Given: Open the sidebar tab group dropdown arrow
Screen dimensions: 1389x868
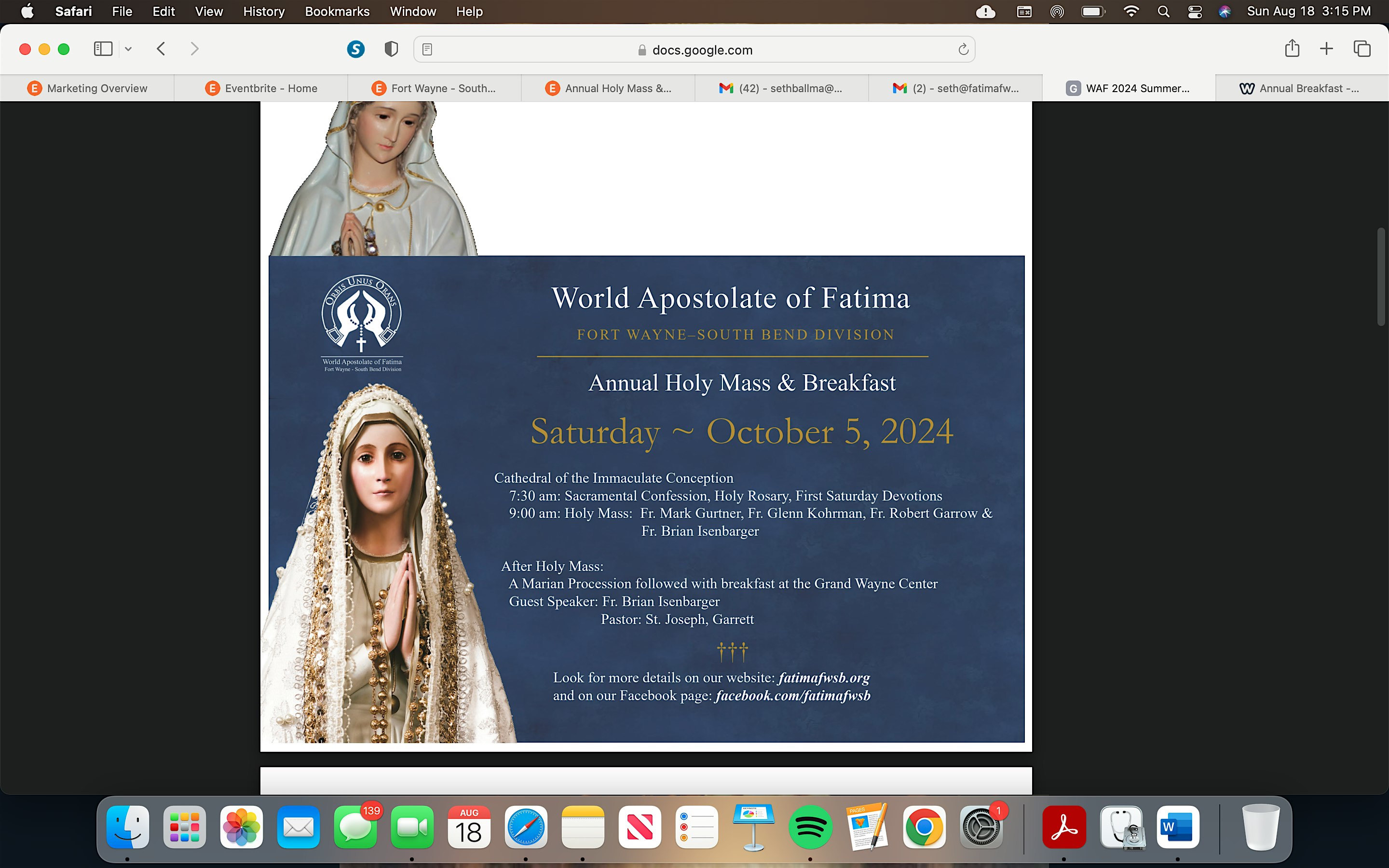Looking at the screenshot, I should pyautogui.click(x=129, y=49).
